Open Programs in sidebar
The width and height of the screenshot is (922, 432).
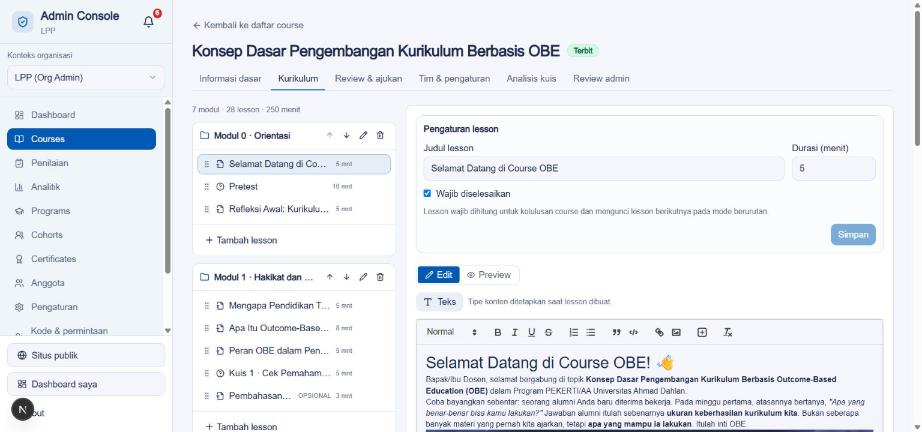[81, 210]
